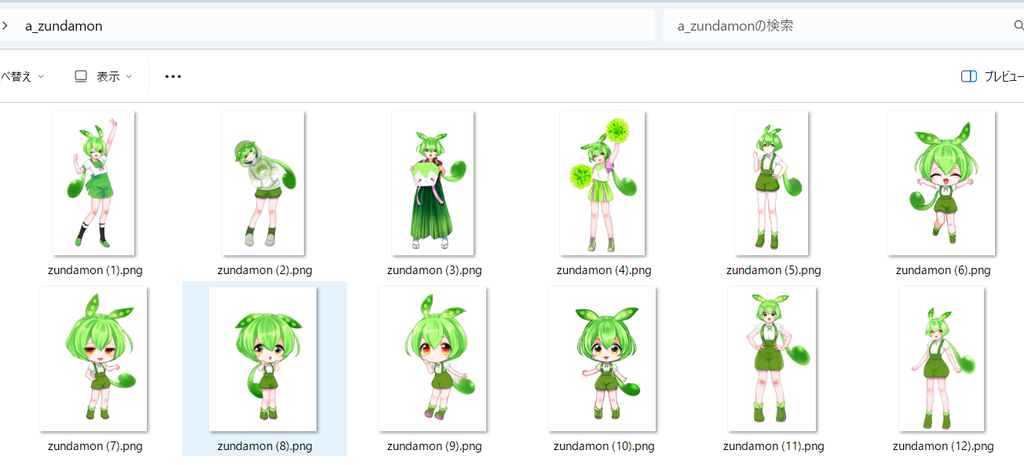Select the zundamon (11).png thumbnail image
This screenshot has height=465, width=1024.
point(772,359)
